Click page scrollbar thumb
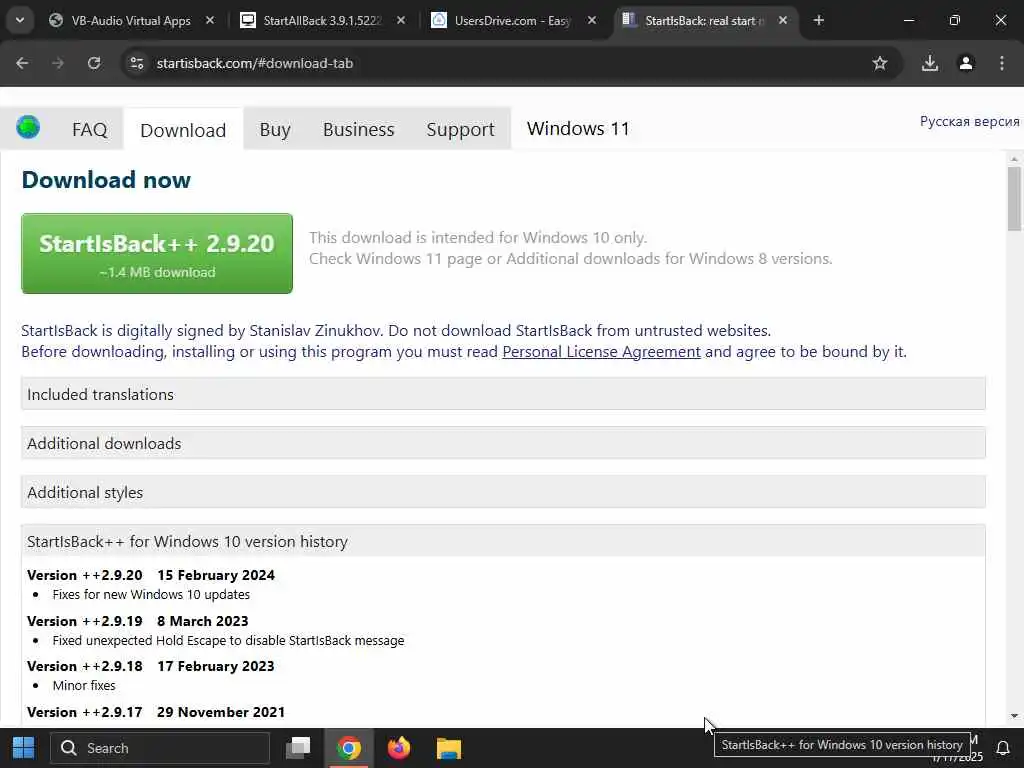The image size is (1024, 768). click(1014, 199)
